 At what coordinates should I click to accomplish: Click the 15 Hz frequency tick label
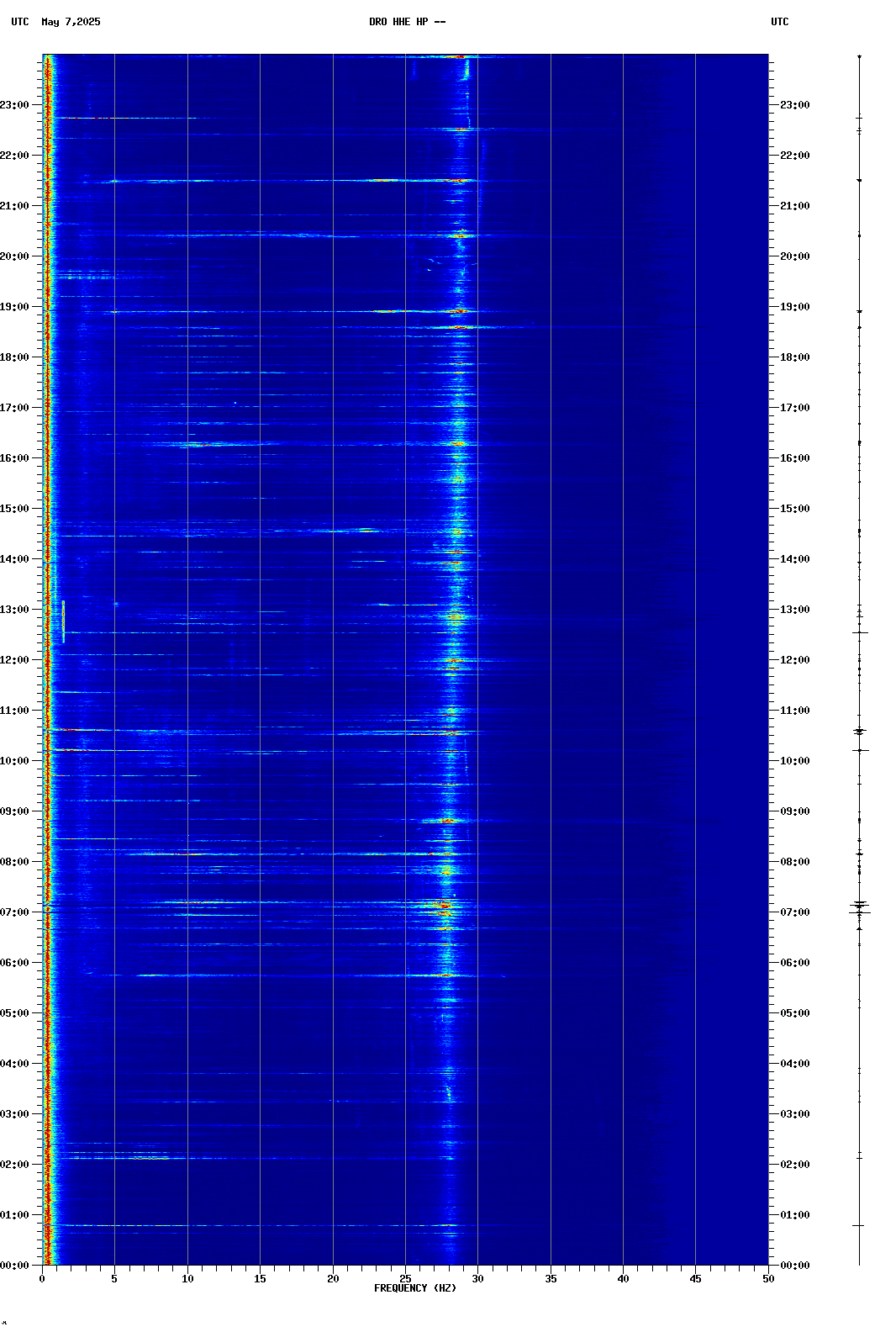pos(260,1279)
